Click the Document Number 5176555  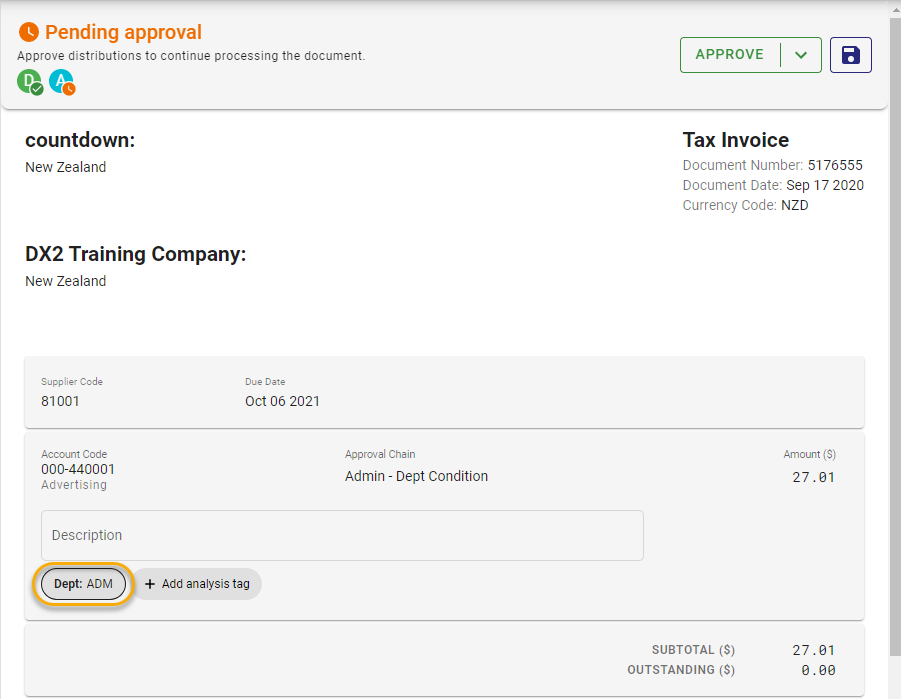click(x=834, y=165)
